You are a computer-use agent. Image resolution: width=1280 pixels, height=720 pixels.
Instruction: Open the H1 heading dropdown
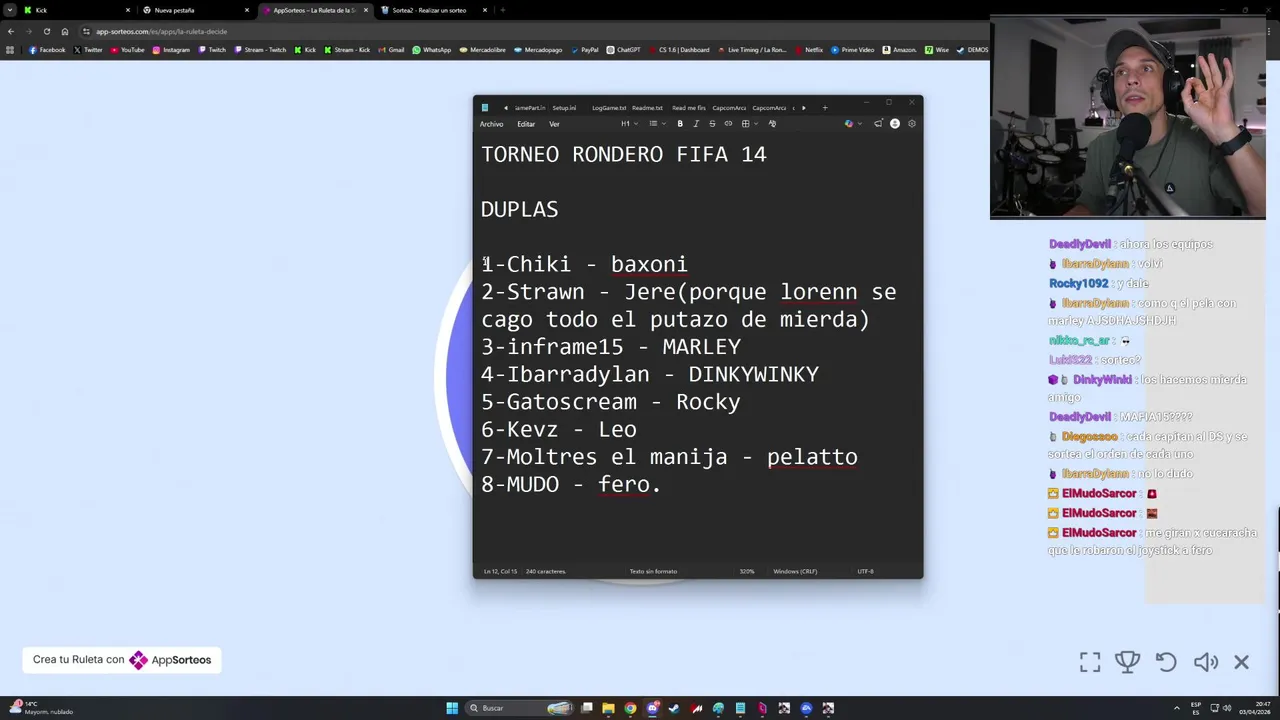(x=629, y=124)
